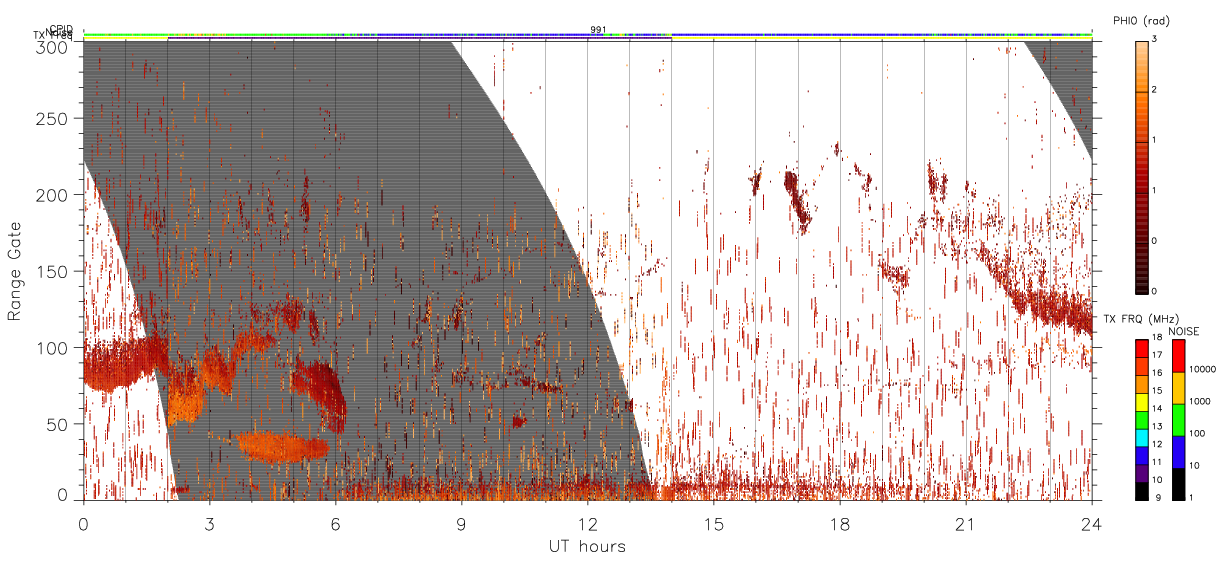Viewport: 1228px width, 567px height.
Task: Click tick label 100 on Range Gate axis
Action: [53, 348]
